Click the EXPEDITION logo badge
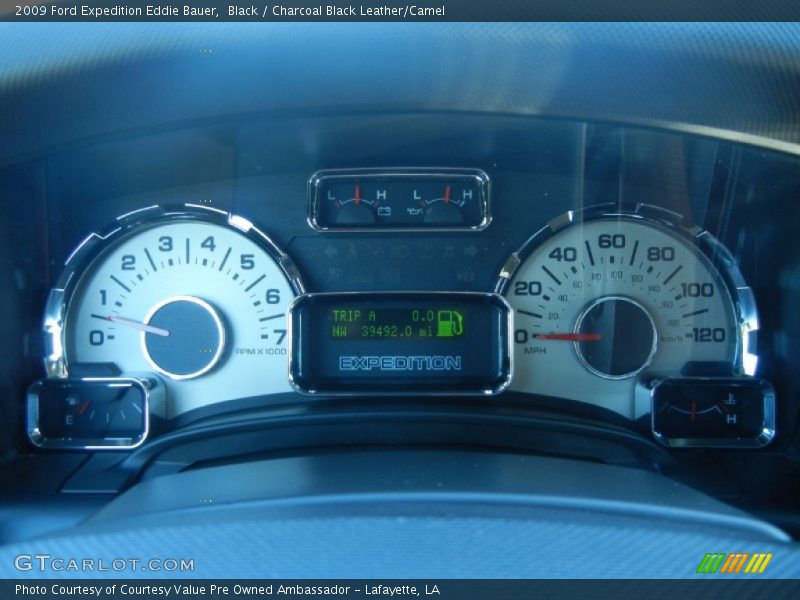The image size is (800, 600). pyautogui.click(x=400, y=363)
